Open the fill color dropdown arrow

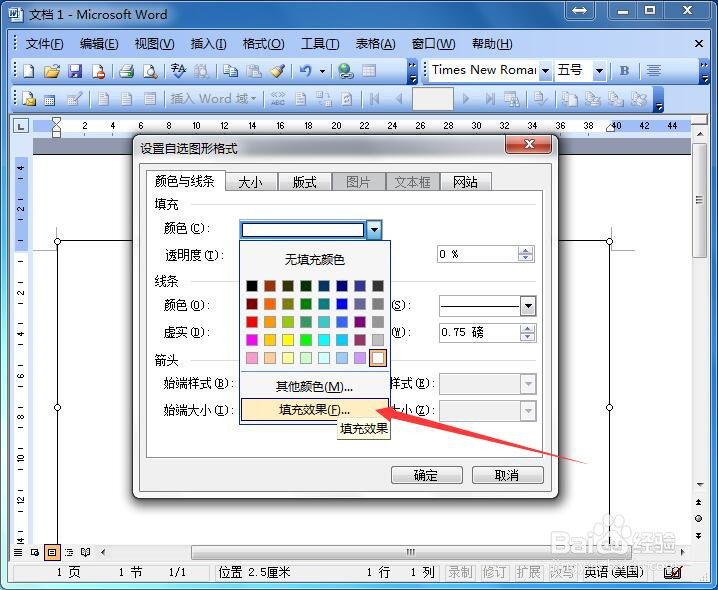point(374,229)
